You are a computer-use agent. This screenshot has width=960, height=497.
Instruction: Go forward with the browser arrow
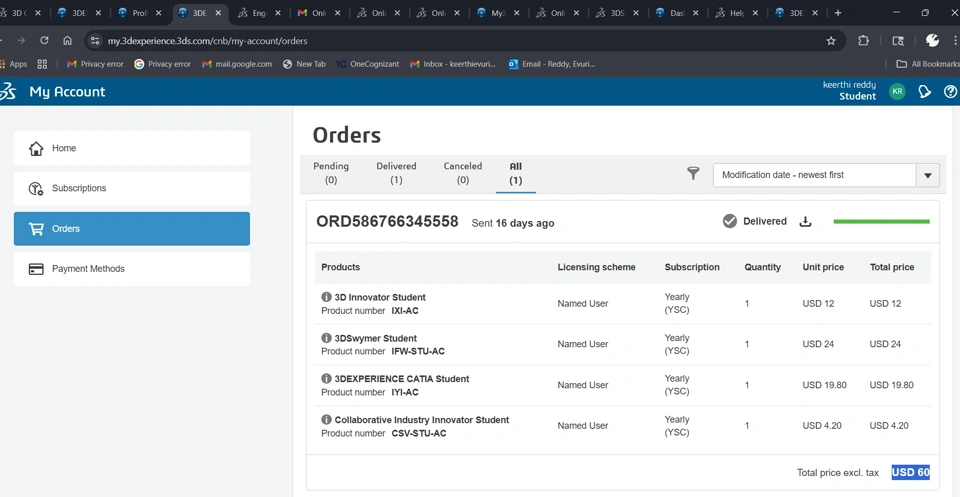tap(21, 41)
